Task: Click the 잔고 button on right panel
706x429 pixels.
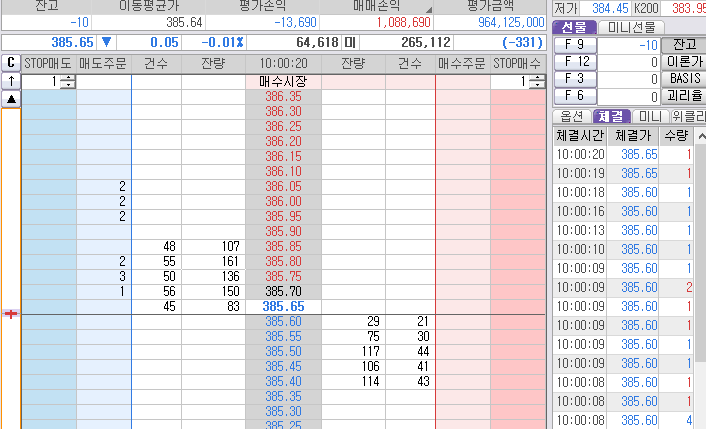Action: pyautogui.click(x=684, y=45)
